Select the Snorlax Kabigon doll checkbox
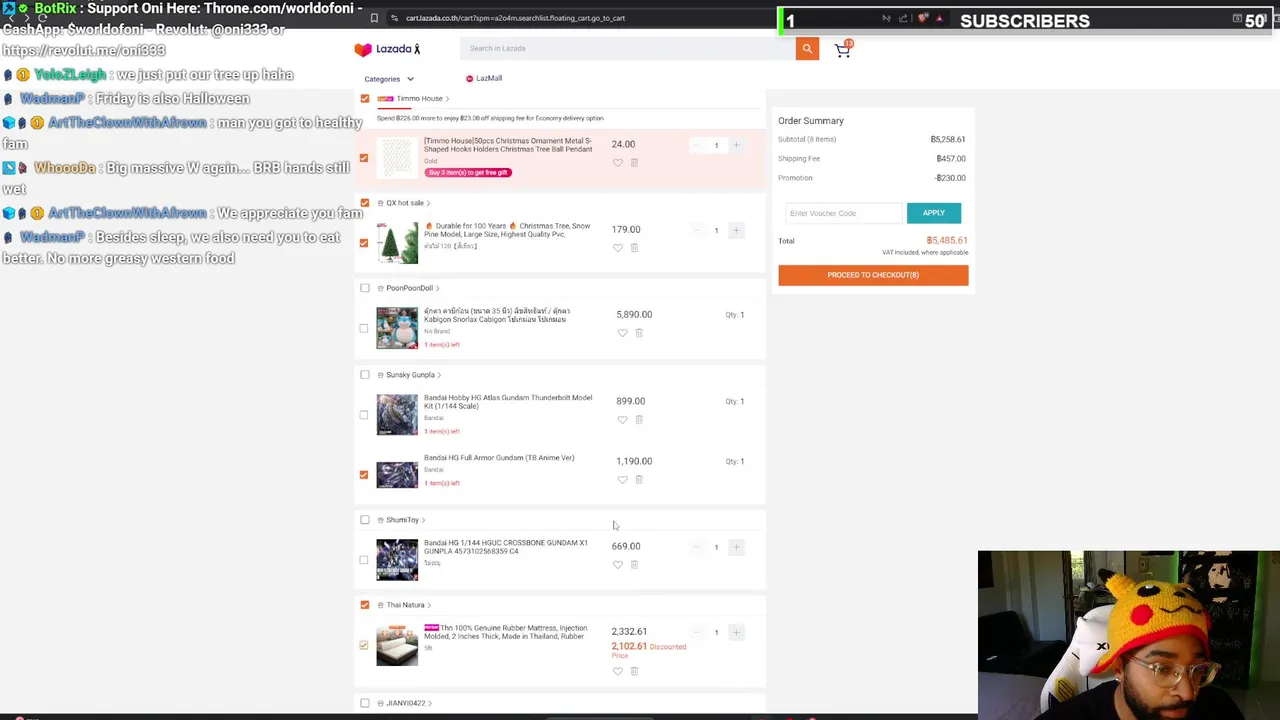The height and width of the screenshot is (720, 1280). [x=364, y=328]
